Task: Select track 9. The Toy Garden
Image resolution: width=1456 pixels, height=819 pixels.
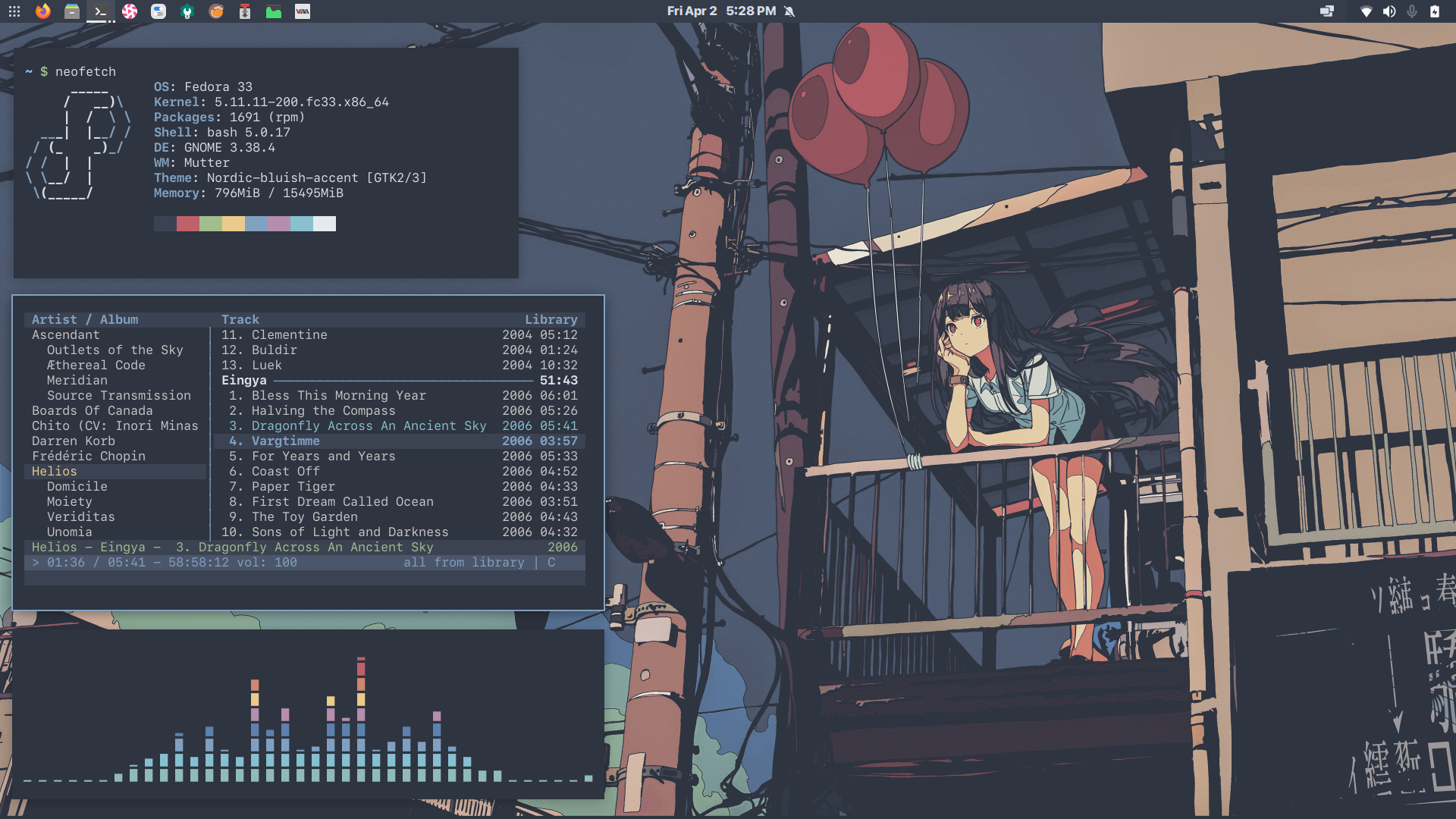Action: [400, 516]
